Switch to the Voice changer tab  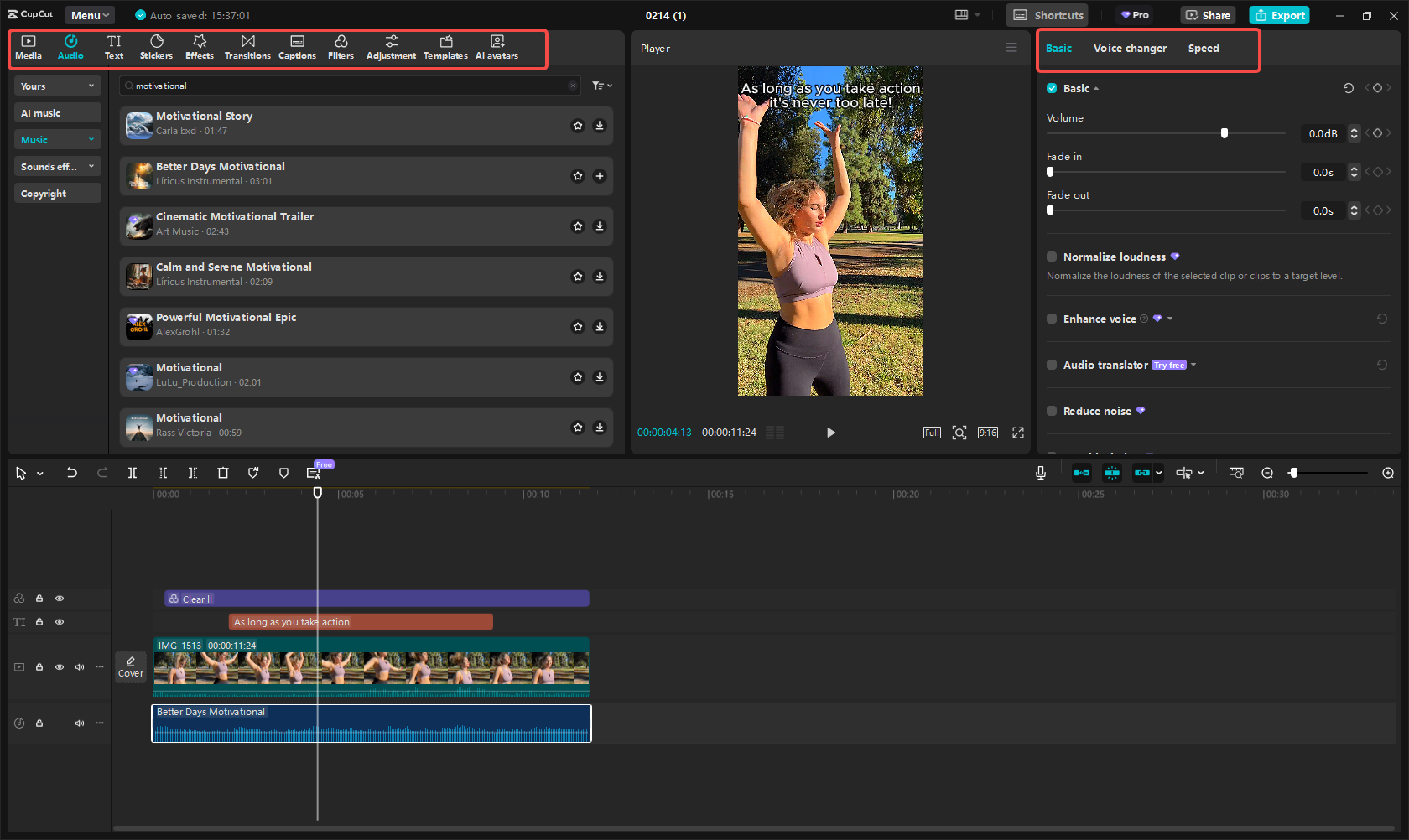(1130, 49)
